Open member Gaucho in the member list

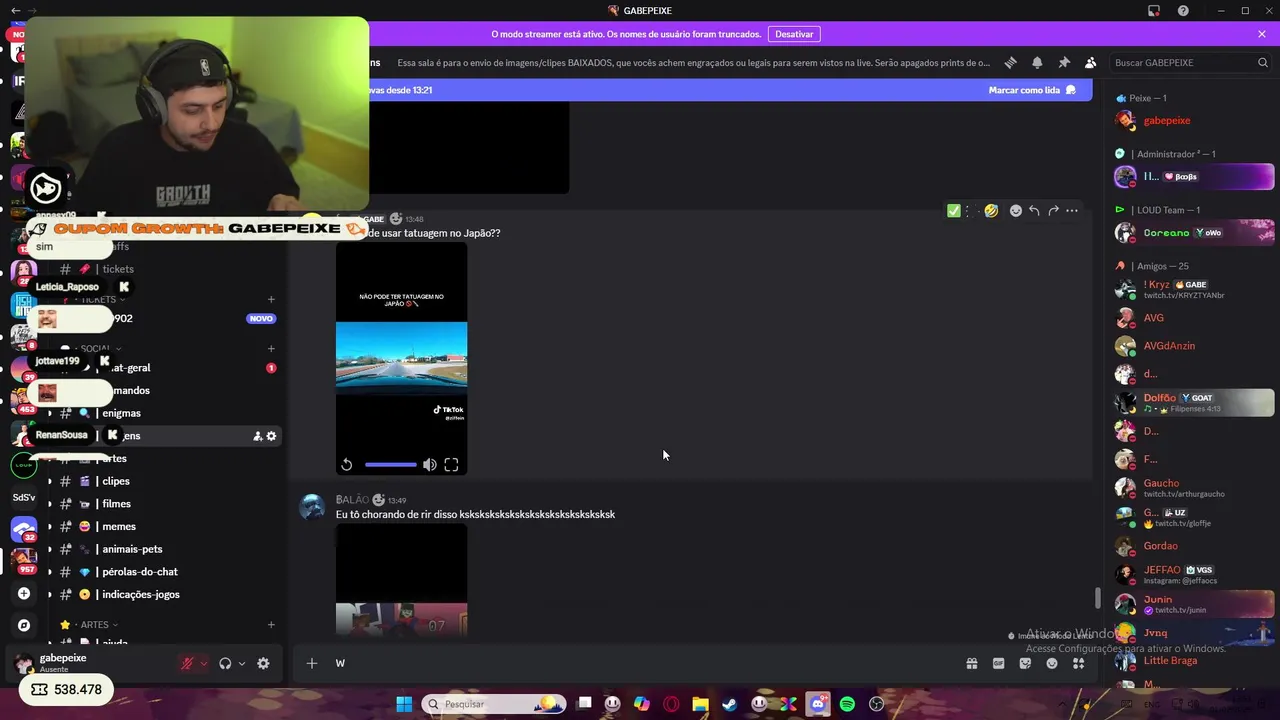click(x=1193, y=488)
